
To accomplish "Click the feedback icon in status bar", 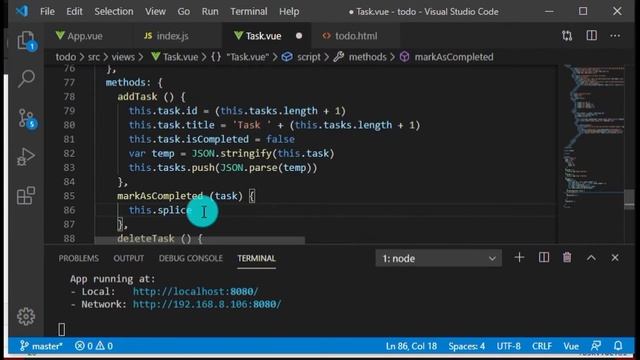I will [596, 346].
